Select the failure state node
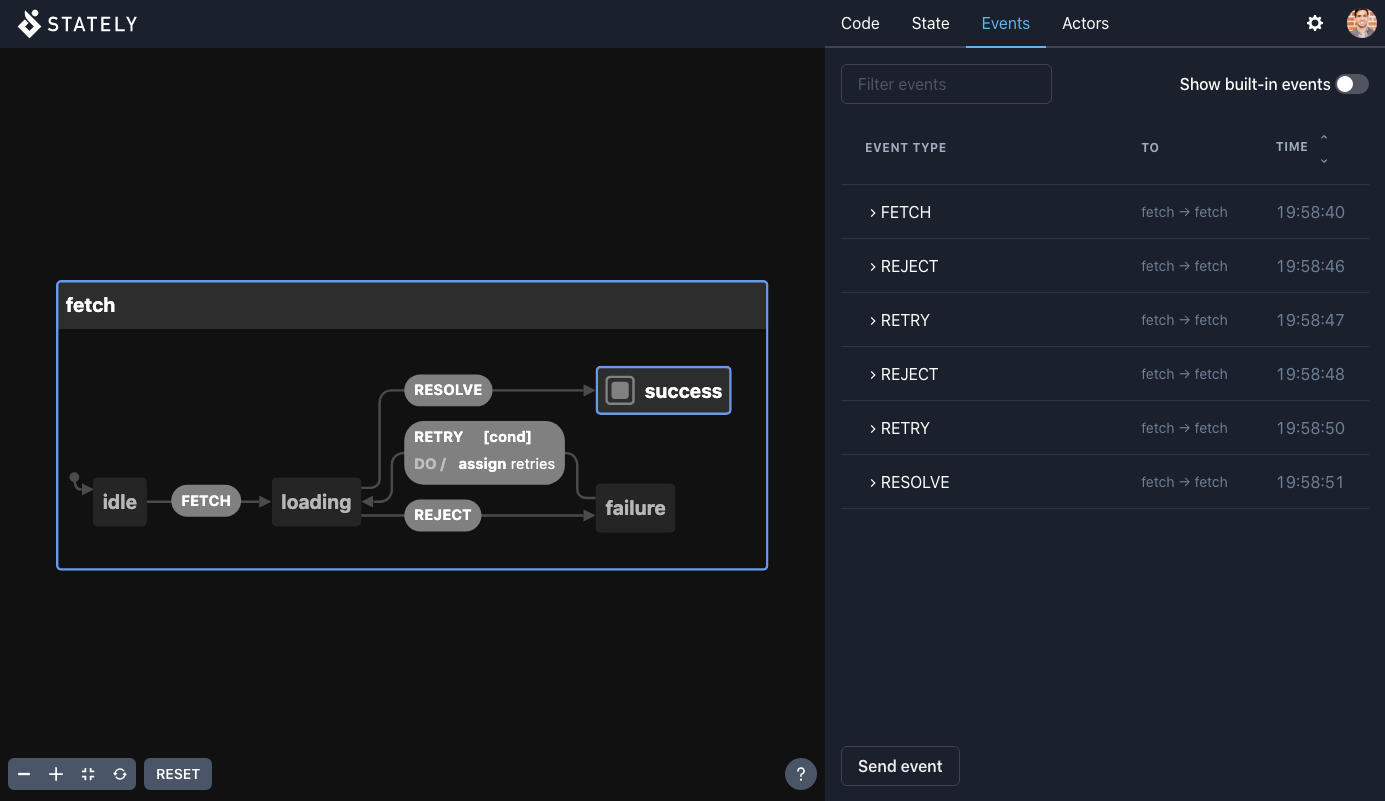1385x801 pixels. (x=635, y=508)
